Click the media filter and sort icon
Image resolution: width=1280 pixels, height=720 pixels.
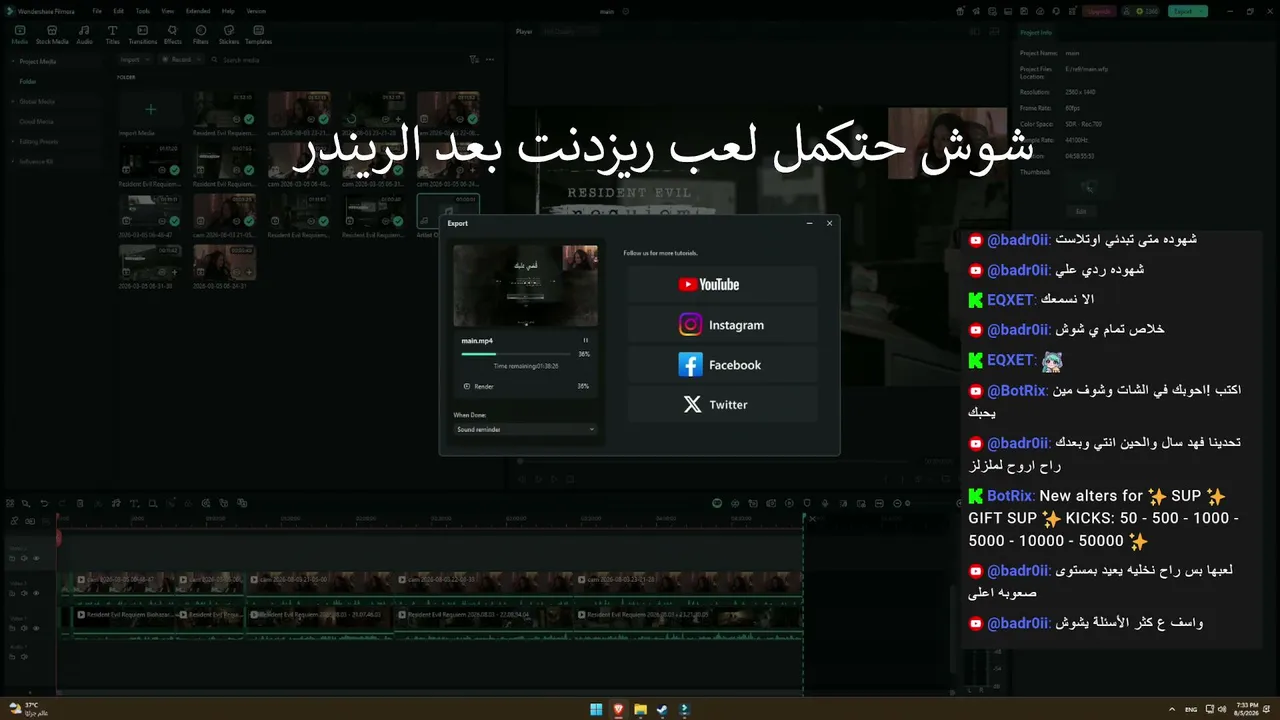click(474, 60)
